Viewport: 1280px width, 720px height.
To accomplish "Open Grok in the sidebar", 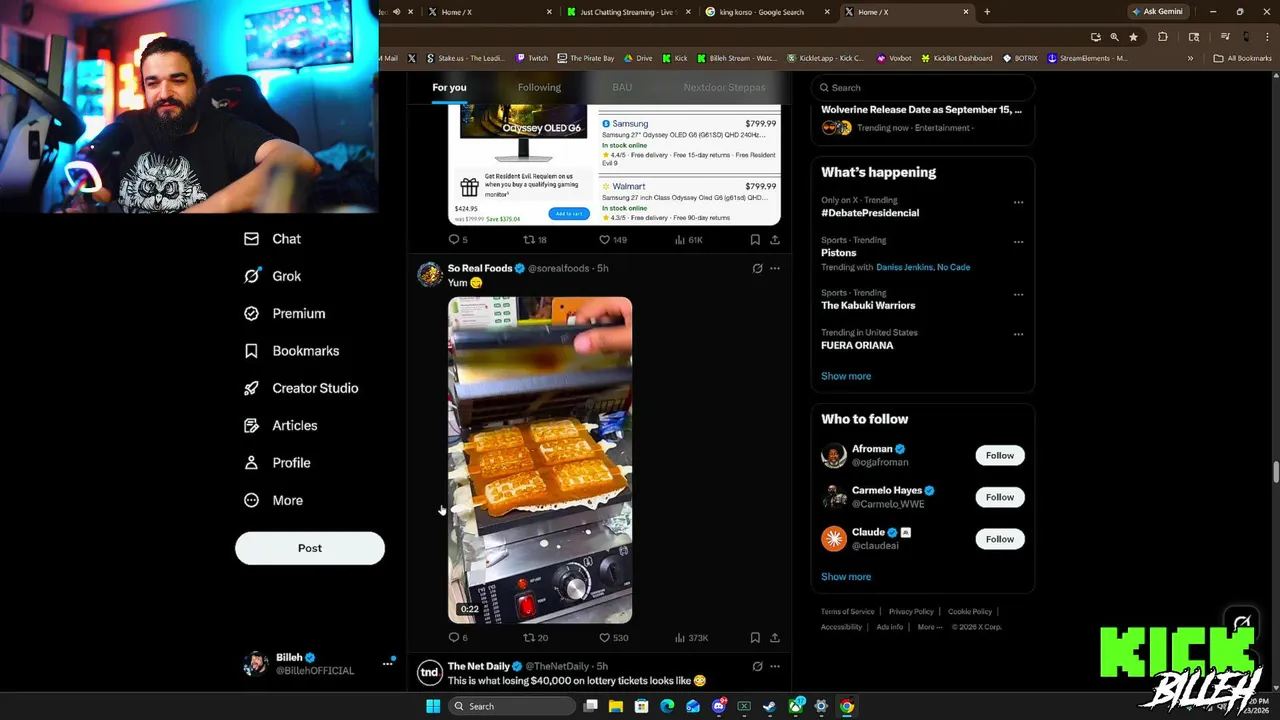I will click(272, 276).
